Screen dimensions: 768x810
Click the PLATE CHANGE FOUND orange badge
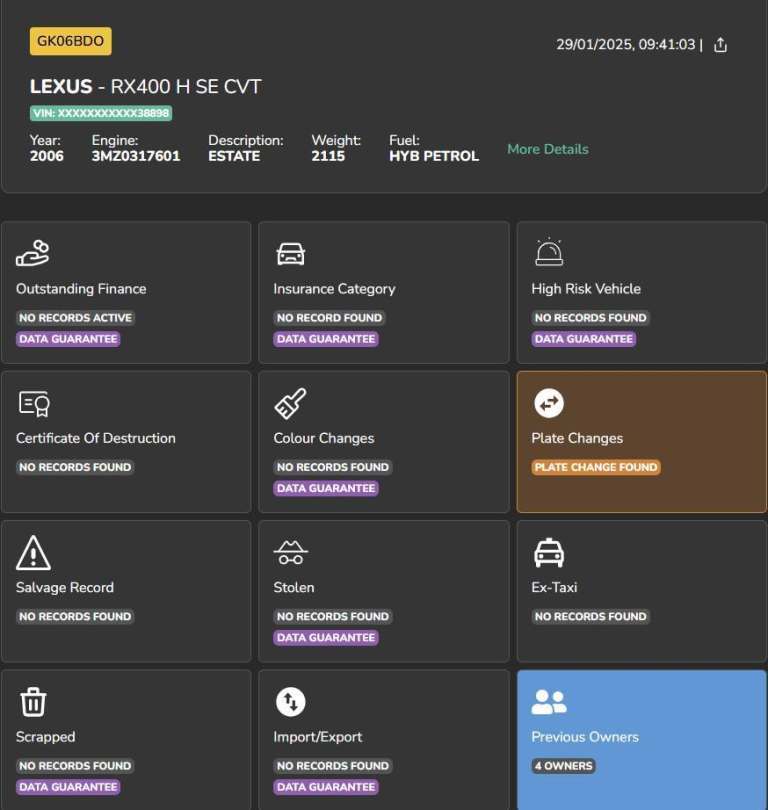[x=596, y=467]
